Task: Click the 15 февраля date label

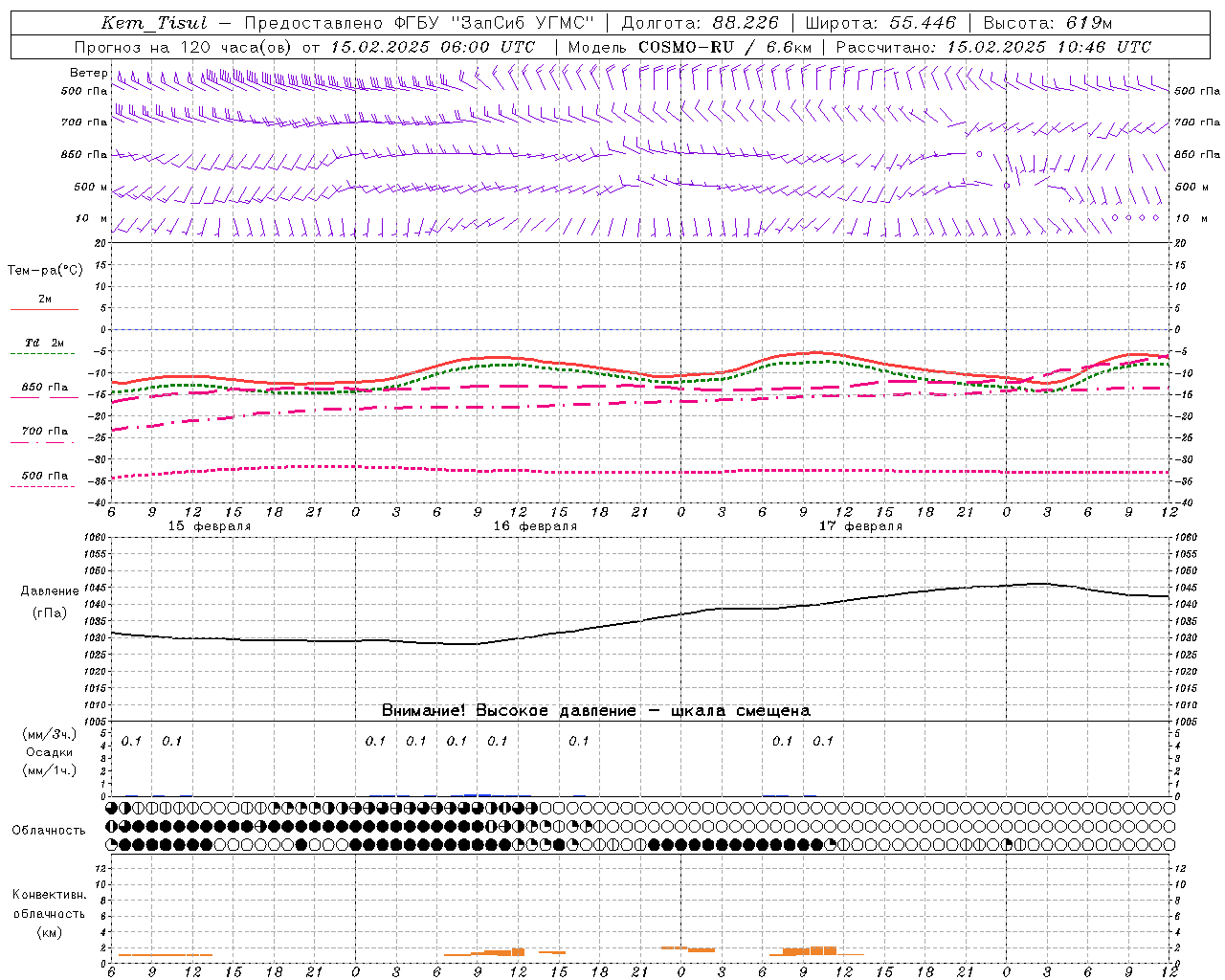Action: click(x=210, y=526)
